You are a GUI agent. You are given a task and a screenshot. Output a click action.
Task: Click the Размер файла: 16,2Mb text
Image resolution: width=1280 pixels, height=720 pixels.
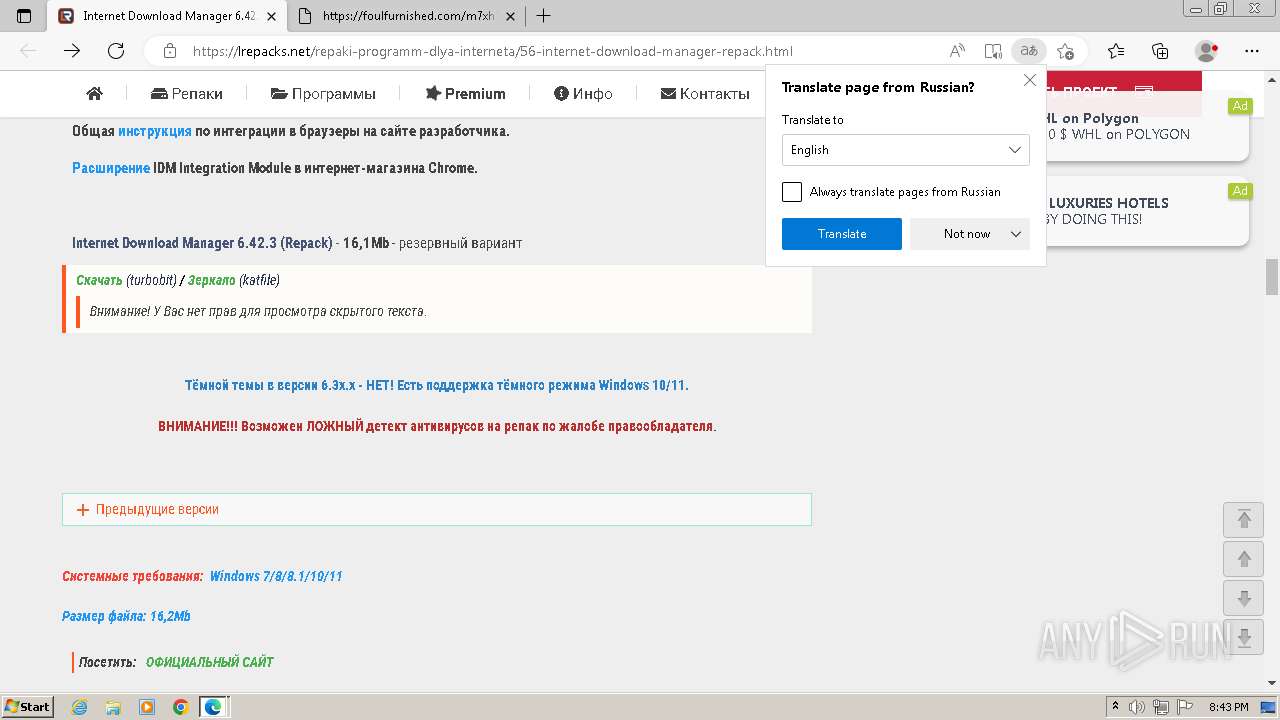(x=126, y=616)
